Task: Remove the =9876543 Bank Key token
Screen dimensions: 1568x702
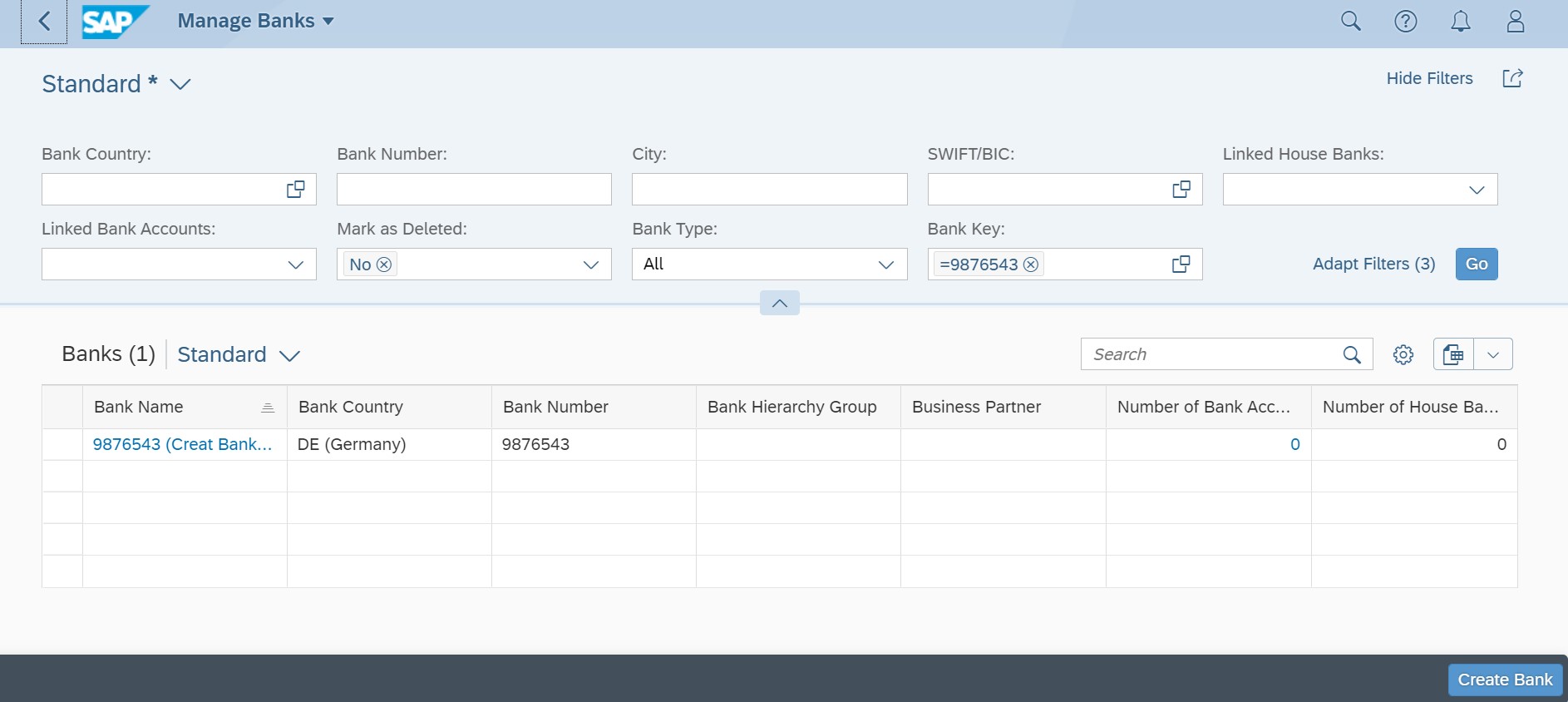Action: [1031, 264]
